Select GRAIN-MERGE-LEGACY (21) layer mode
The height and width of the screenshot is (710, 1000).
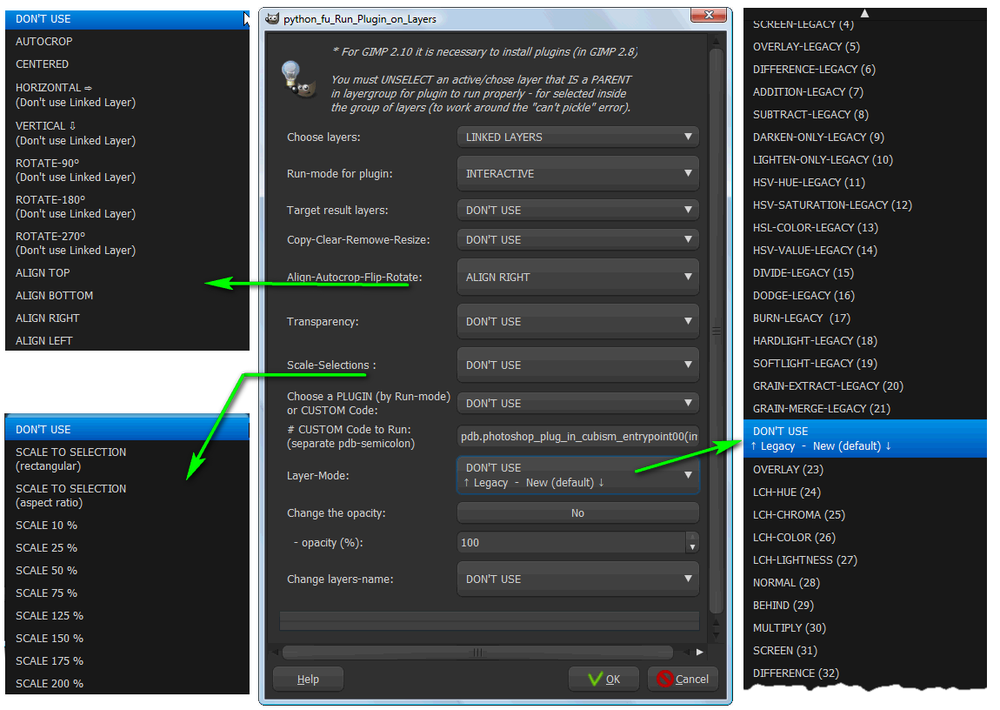point(865,409)
